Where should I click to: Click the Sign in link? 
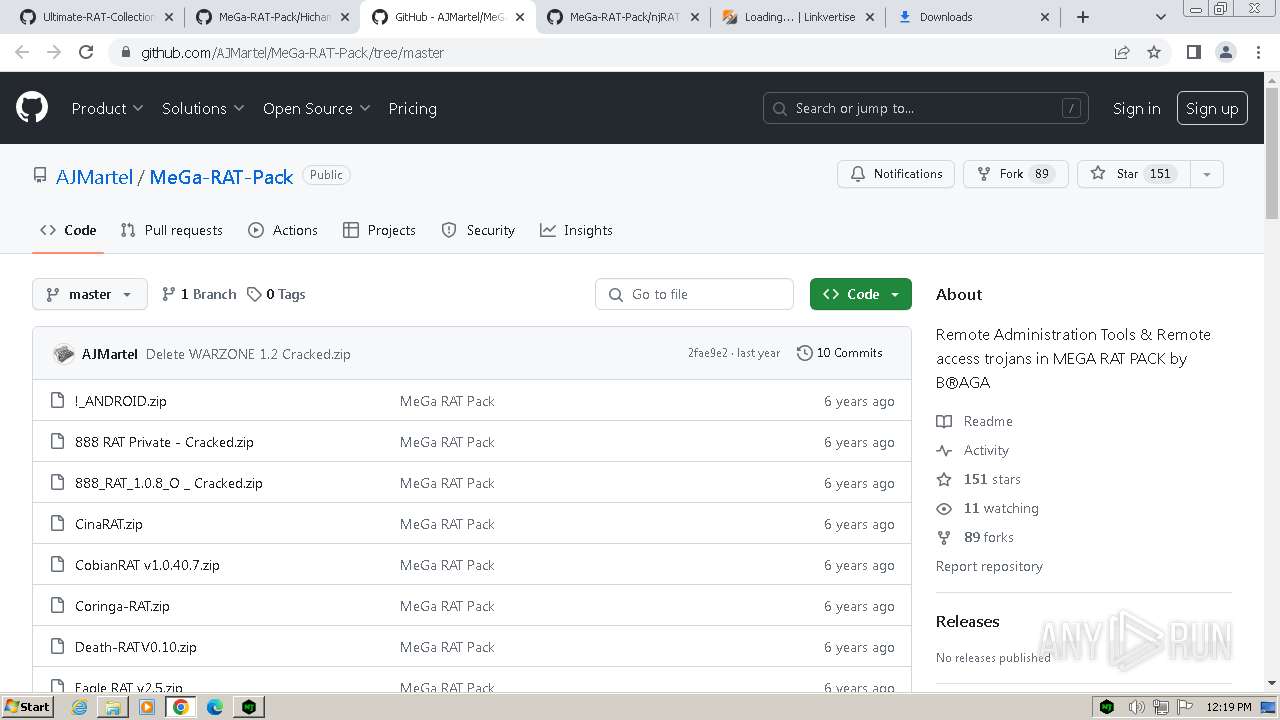click(x=1136, y=108)
